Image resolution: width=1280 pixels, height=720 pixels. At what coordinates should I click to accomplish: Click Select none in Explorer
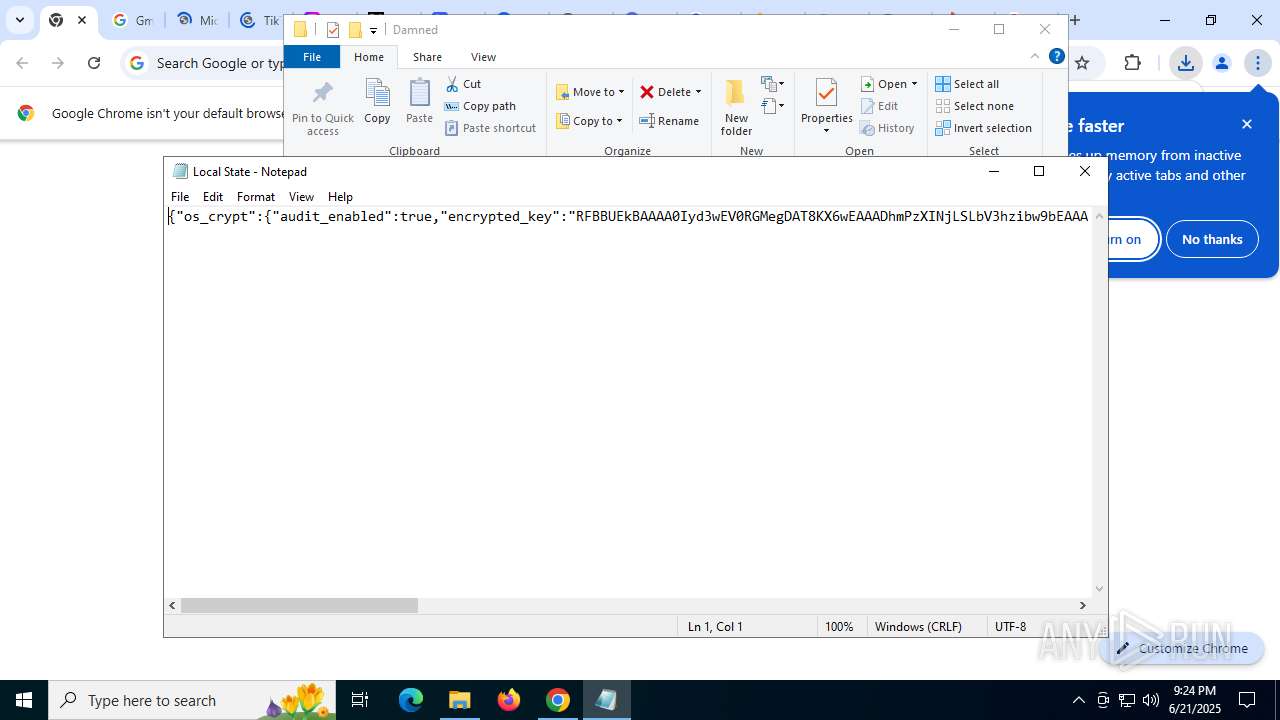pyautogui.click(x=974, y=106)
